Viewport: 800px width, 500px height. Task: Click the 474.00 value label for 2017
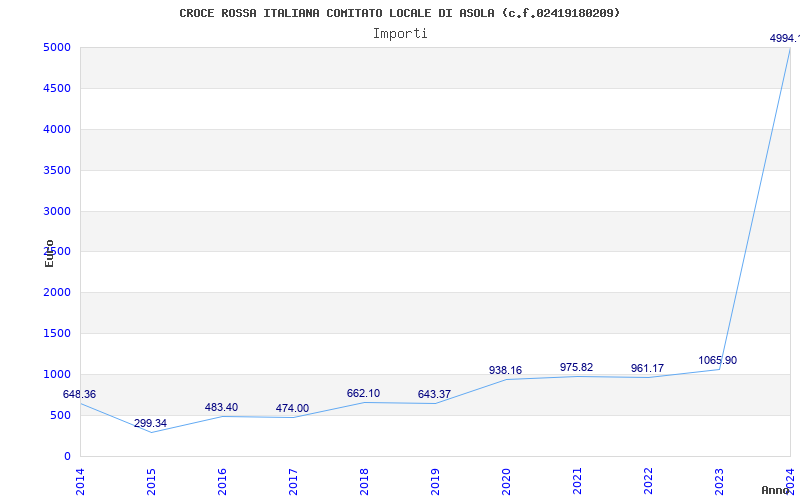[x=292, y=409]
